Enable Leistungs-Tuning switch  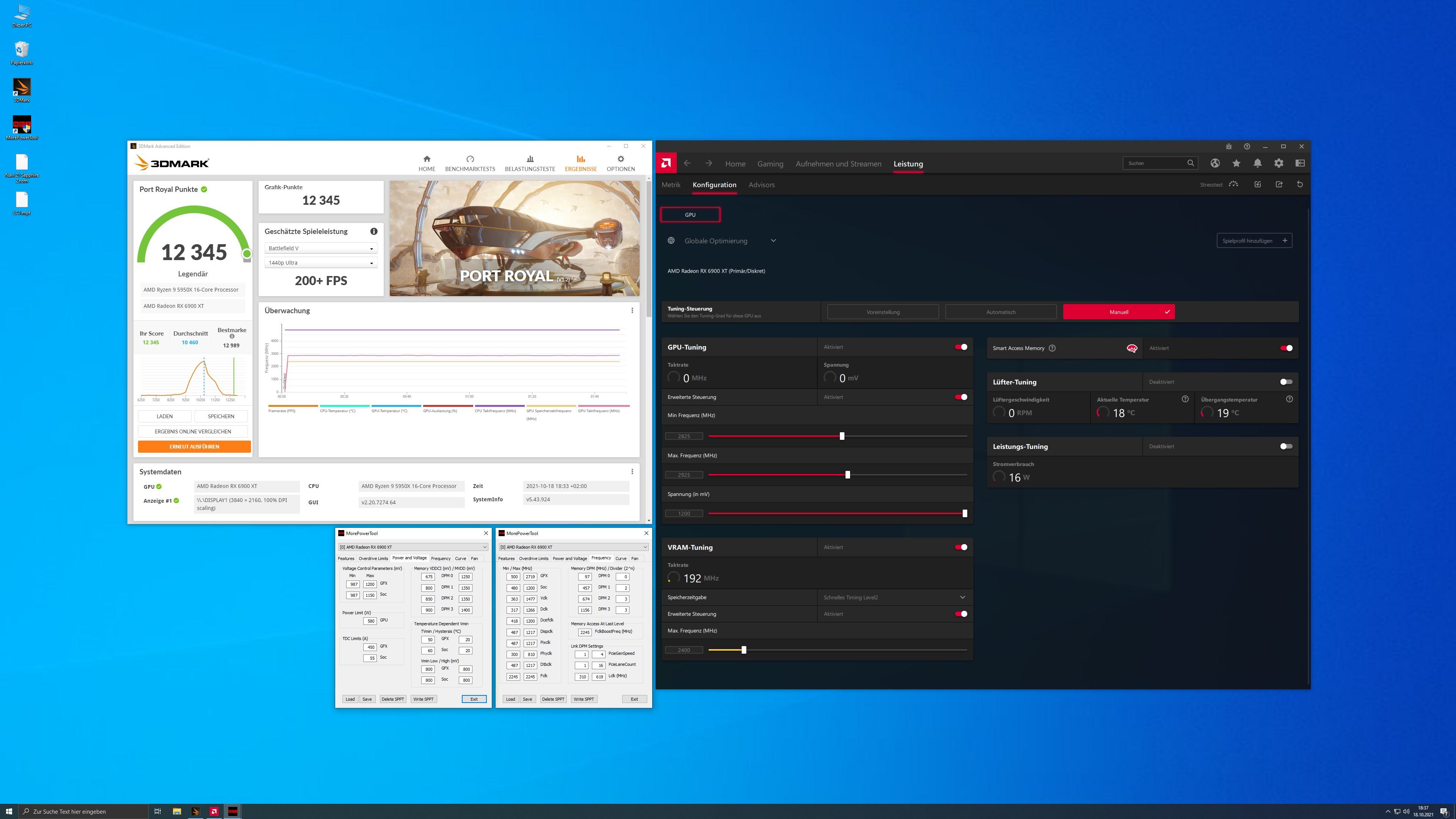point(1287,447)
